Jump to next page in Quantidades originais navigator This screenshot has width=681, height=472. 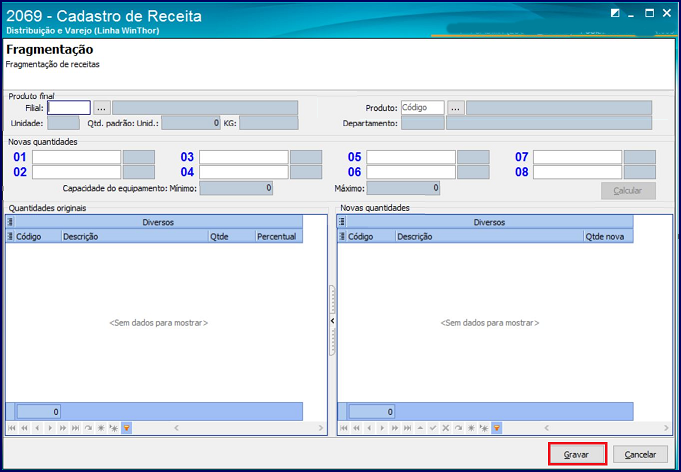63,428
